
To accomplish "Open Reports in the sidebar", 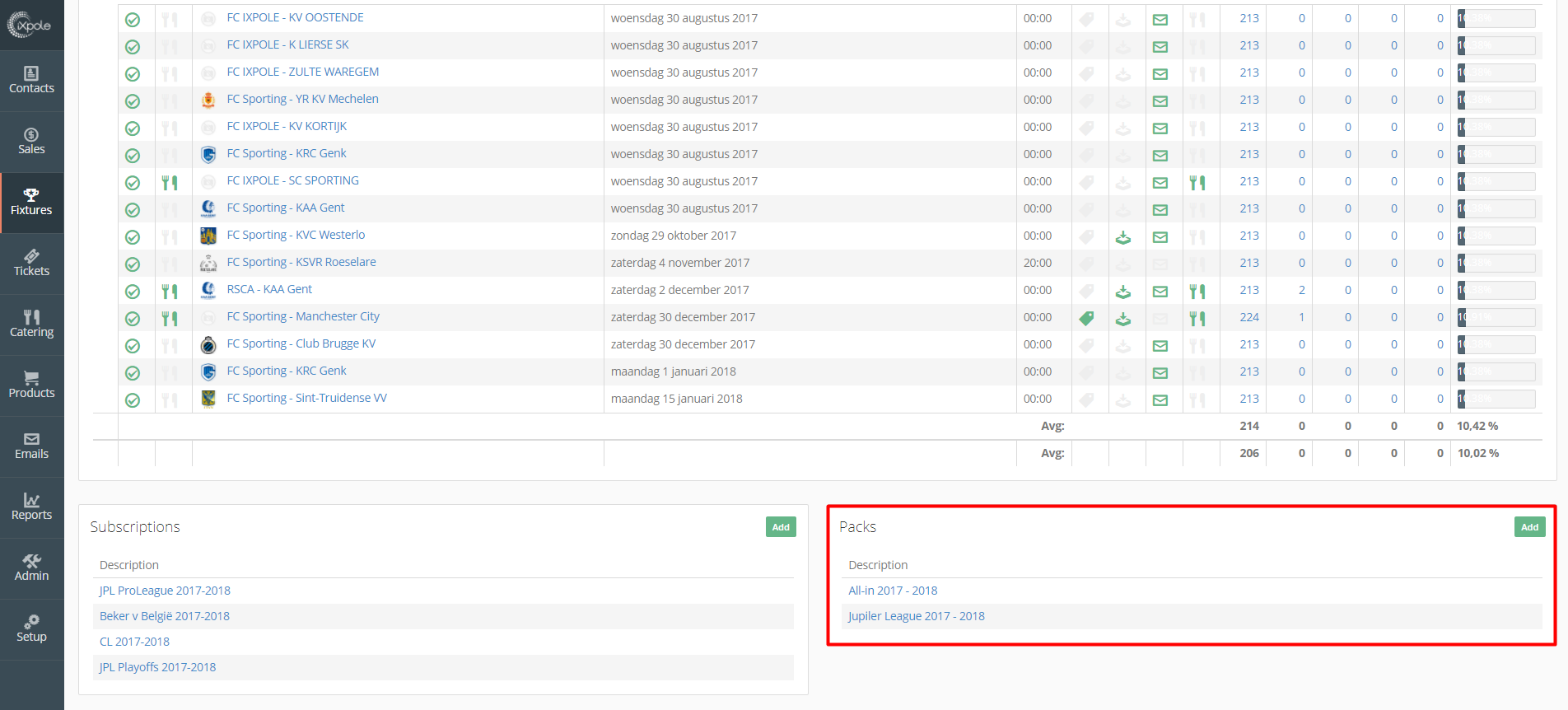I will coord(31,507).
